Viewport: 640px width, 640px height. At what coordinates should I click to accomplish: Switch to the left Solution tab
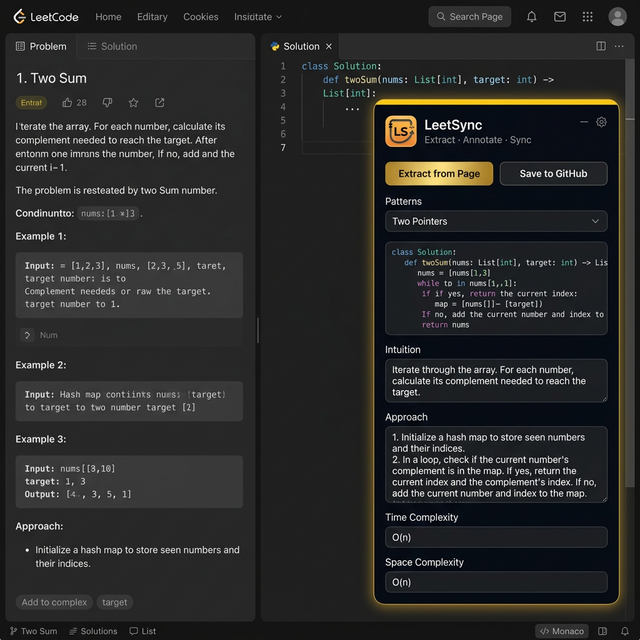click(x=112, y=47)
